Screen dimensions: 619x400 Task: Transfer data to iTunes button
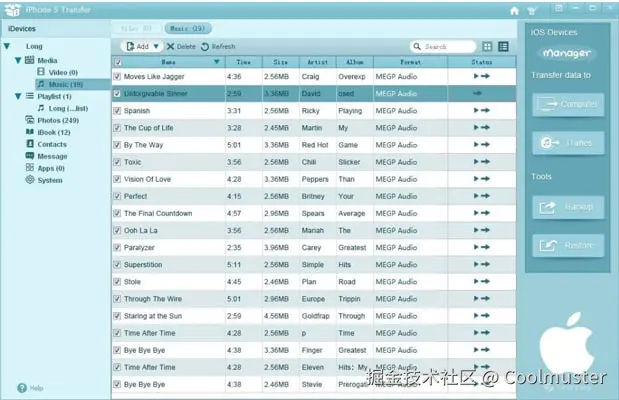tap(568, 143)
